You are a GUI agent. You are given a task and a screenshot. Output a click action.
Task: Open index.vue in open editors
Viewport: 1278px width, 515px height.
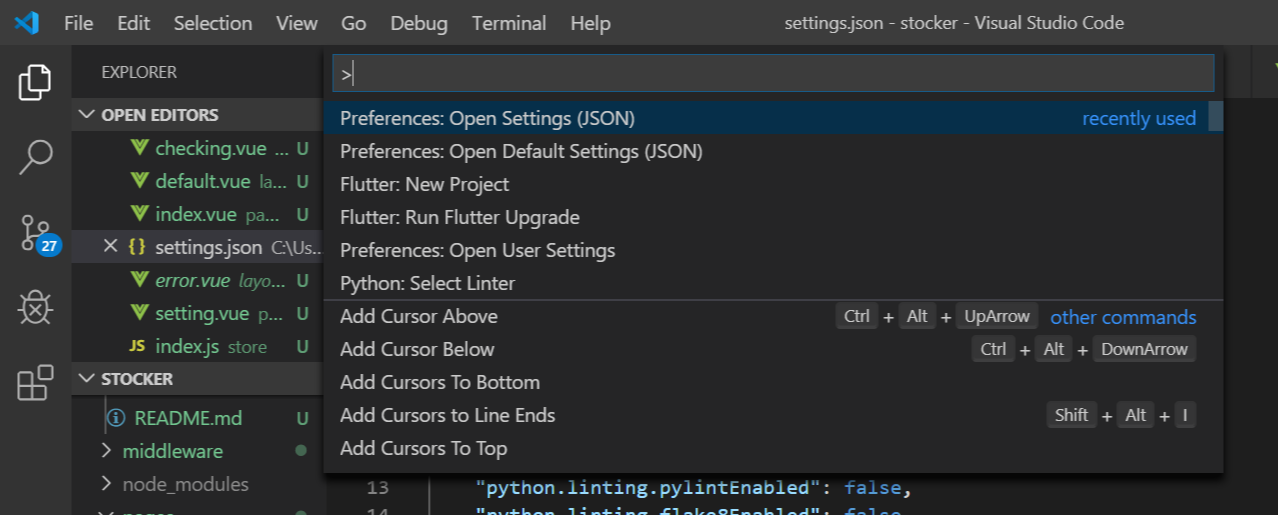click(x=198, y=214)
